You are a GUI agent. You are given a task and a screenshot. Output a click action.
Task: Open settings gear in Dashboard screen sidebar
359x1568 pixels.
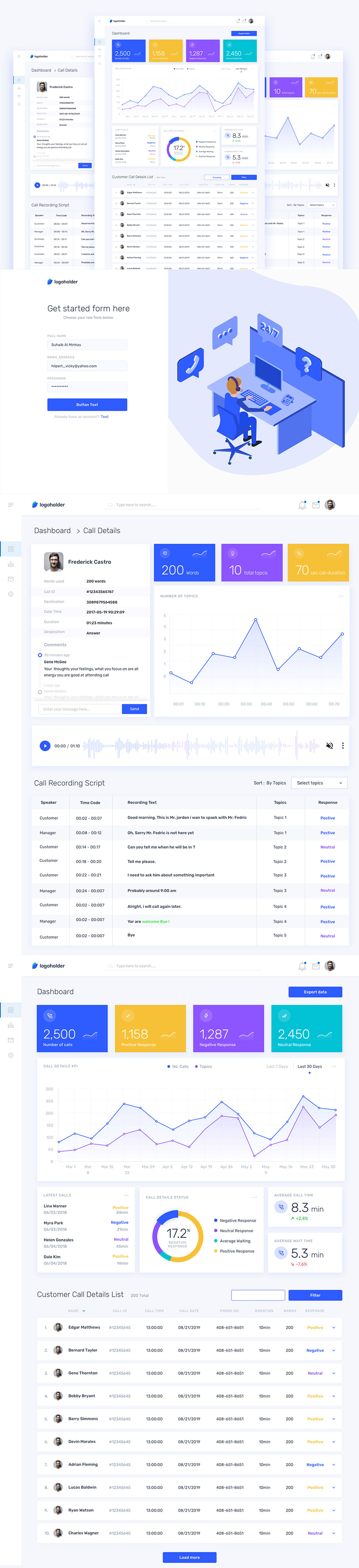click(10, 1056)
